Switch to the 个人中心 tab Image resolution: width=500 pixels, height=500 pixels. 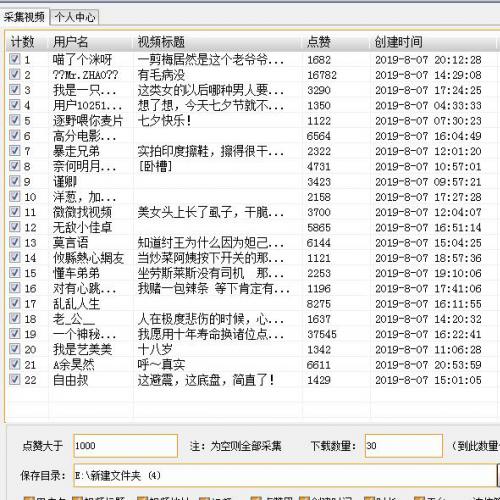pyautogui.click(x=75, y=17)
